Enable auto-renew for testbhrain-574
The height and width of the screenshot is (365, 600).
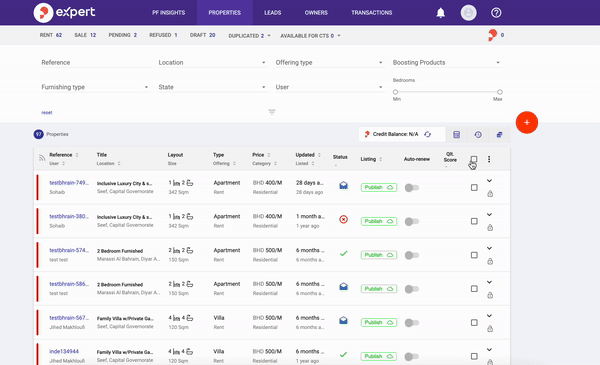point(412,255)
